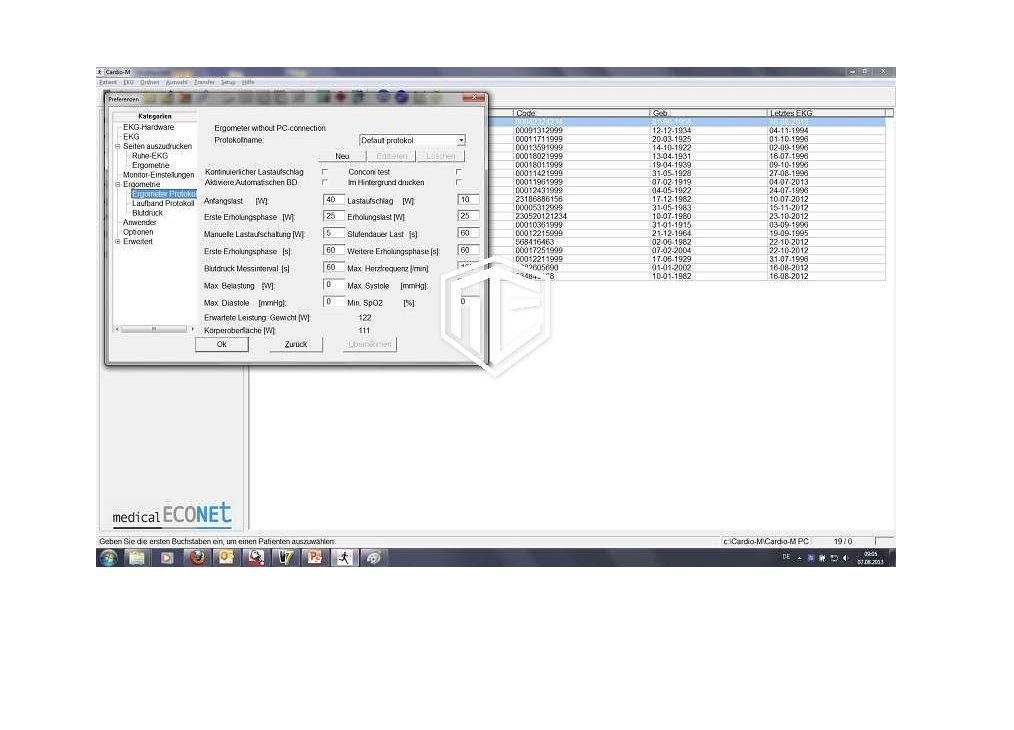Open the Patient menu

tap(108, 82)
